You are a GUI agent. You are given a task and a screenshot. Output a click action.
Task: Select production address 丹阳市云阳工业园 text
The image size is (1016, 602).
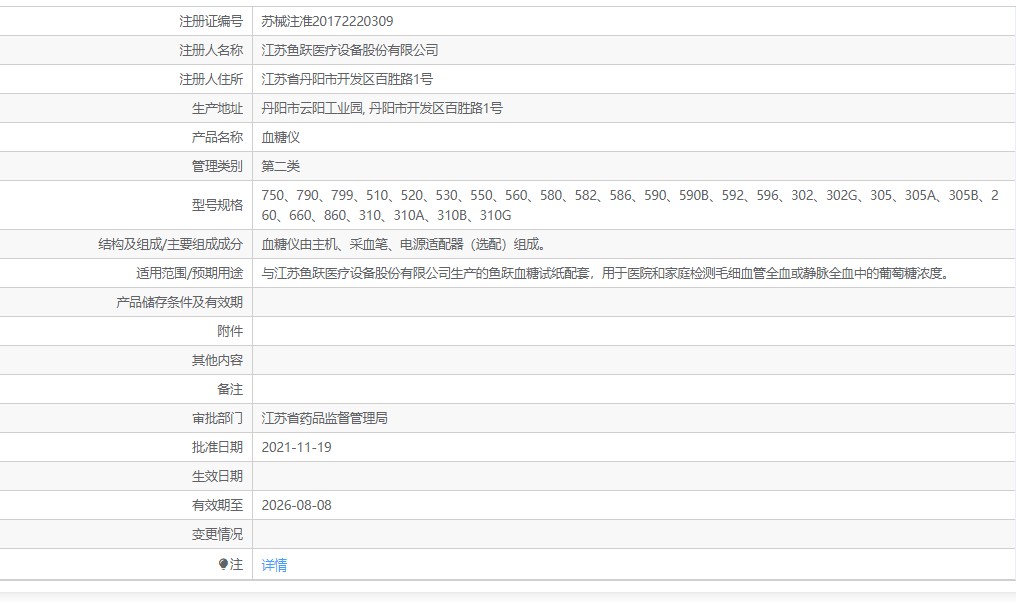tap(312, 108)
